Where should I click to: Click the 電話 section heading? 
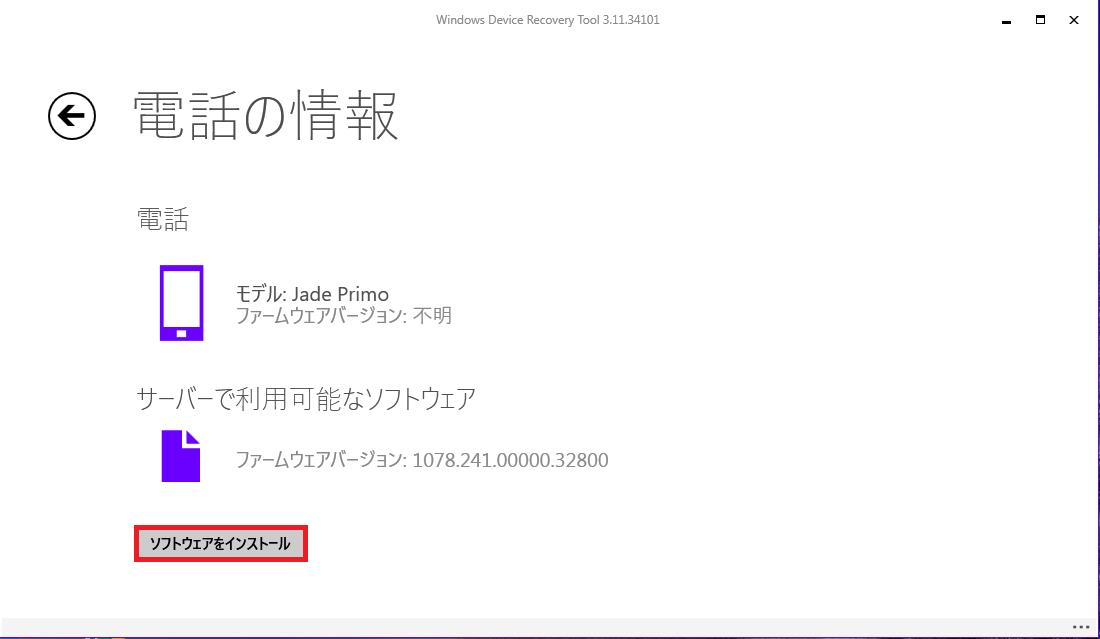(x=163, y=220)
